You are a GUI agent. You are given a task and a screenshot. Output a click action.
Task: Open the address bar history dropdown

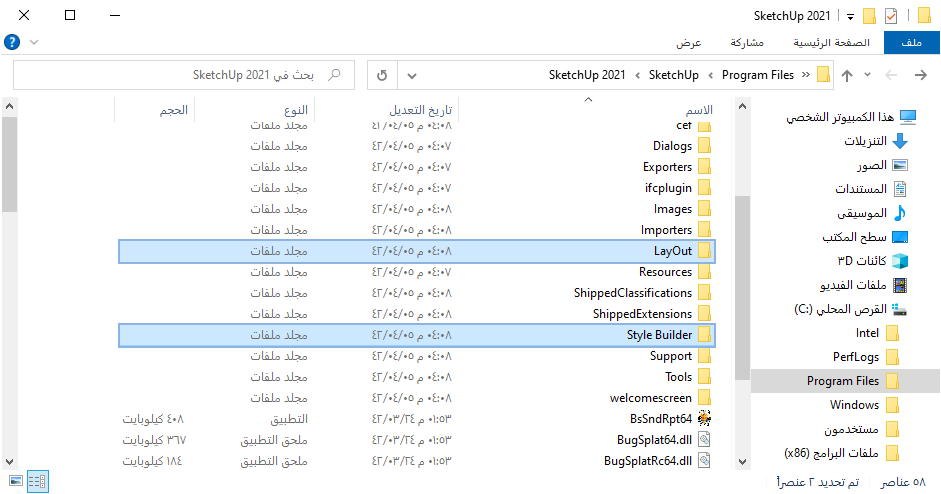point(412,76)
